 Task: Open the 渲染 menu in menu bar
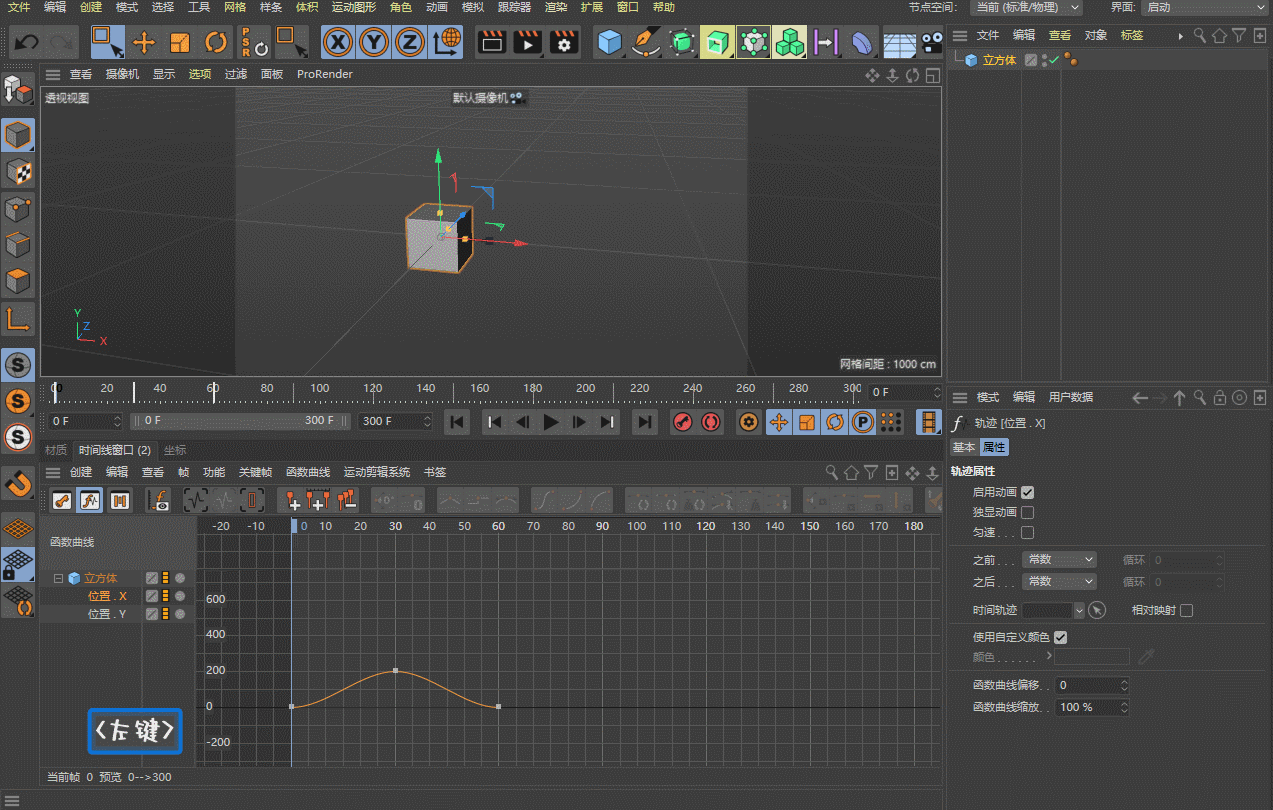(x=555, y=7)
